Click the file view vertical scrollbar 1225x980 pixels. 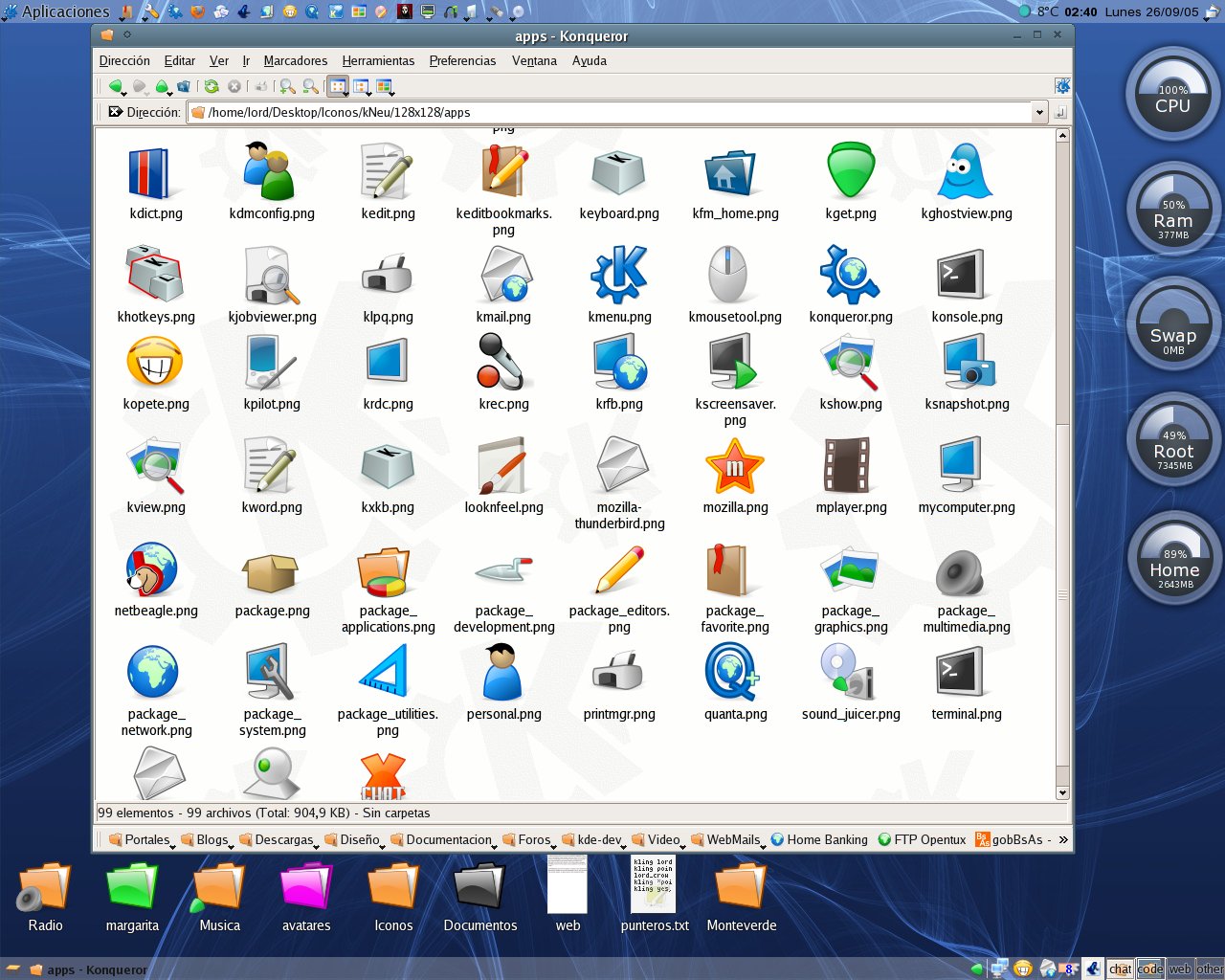pyautogui.click(x=1062, y=464)
